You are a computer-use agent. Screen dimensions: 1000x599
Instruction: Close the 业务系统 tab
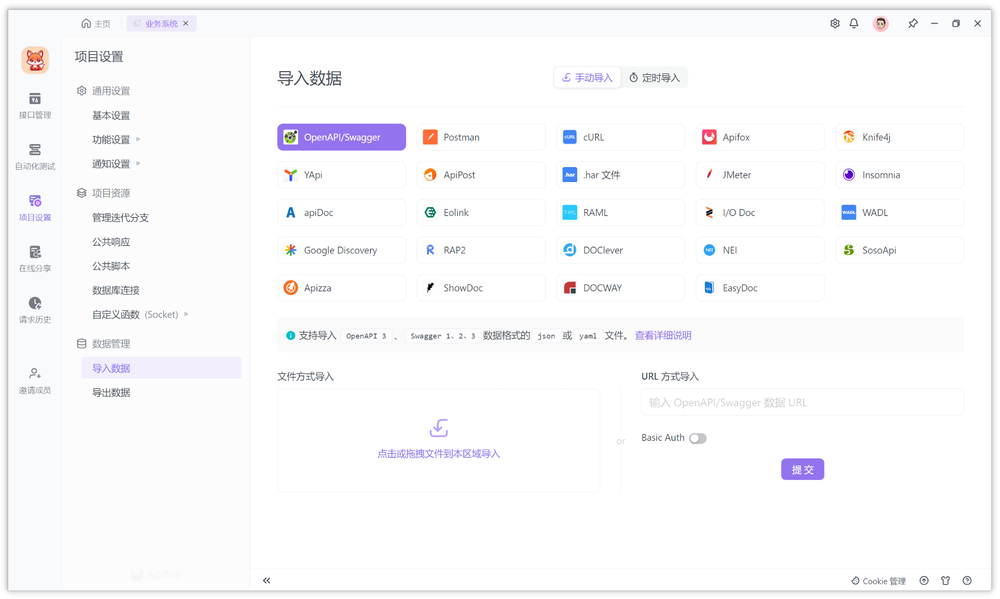coord(186,24)
